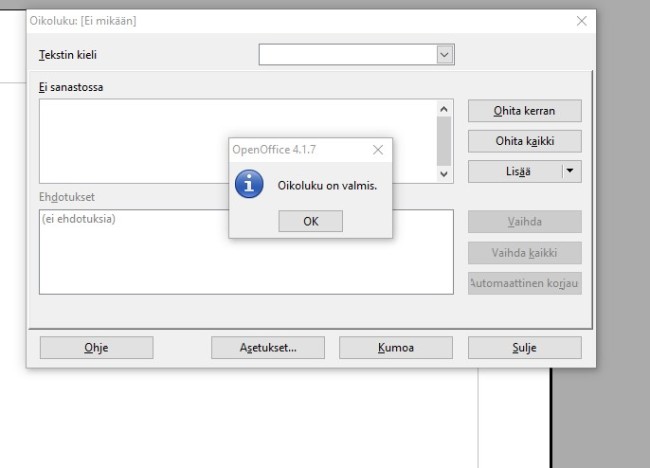Click the Vaihda kaikki button
The width and height of the screenshot is (650, 468).
524,252
